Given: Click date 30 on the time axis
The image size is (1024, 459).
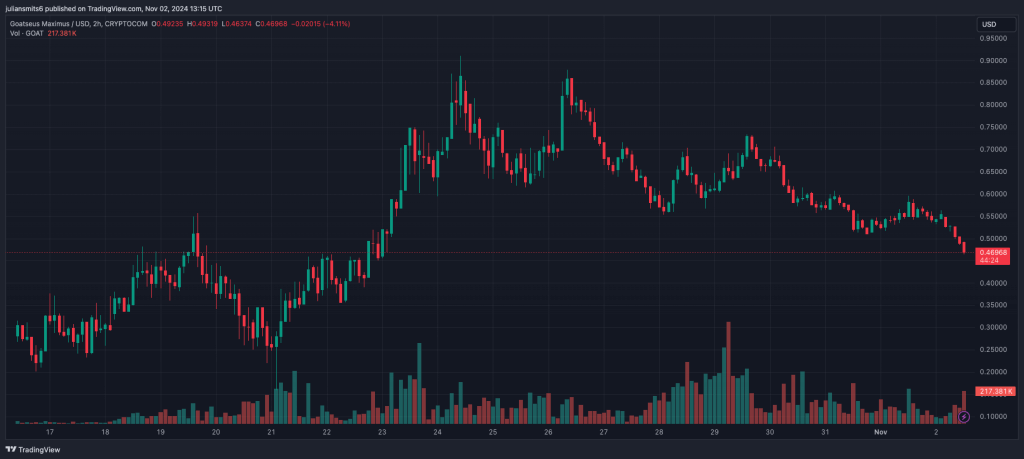Looking at the screenshot, I should coord(770,432).
